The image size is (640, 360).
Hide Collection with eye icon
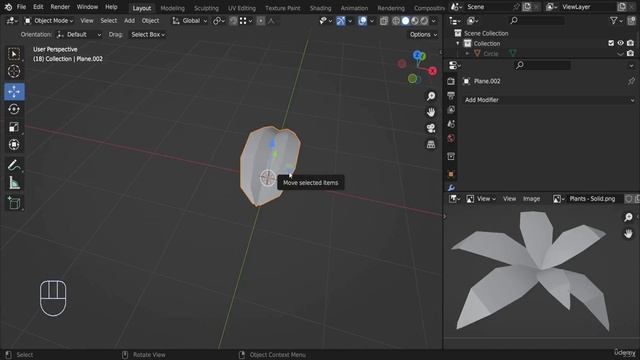click(620, 43)
